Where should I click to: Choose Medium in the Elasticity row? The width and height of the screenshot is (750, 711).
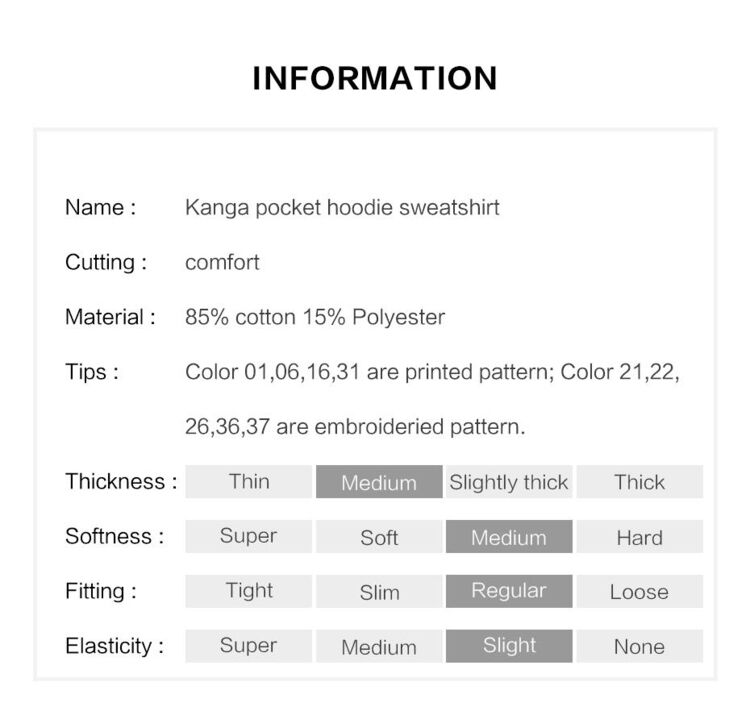379,646
